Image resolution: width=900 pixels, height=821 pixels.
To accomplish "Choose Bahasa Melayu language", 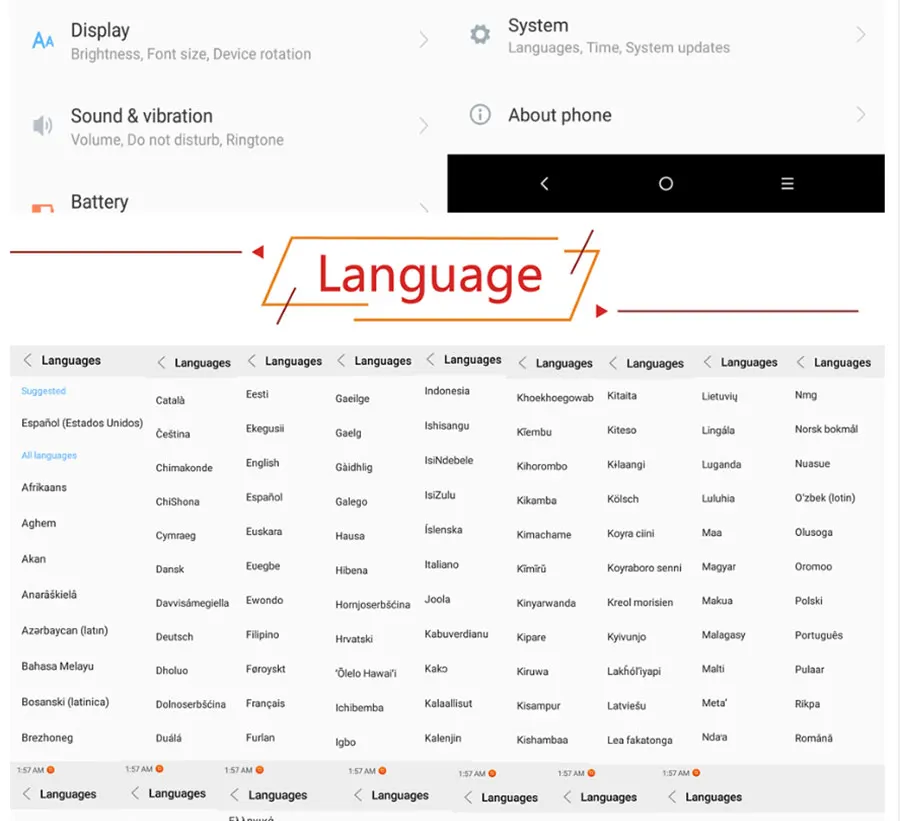I will pyautogui.click(x=57, y=666).
